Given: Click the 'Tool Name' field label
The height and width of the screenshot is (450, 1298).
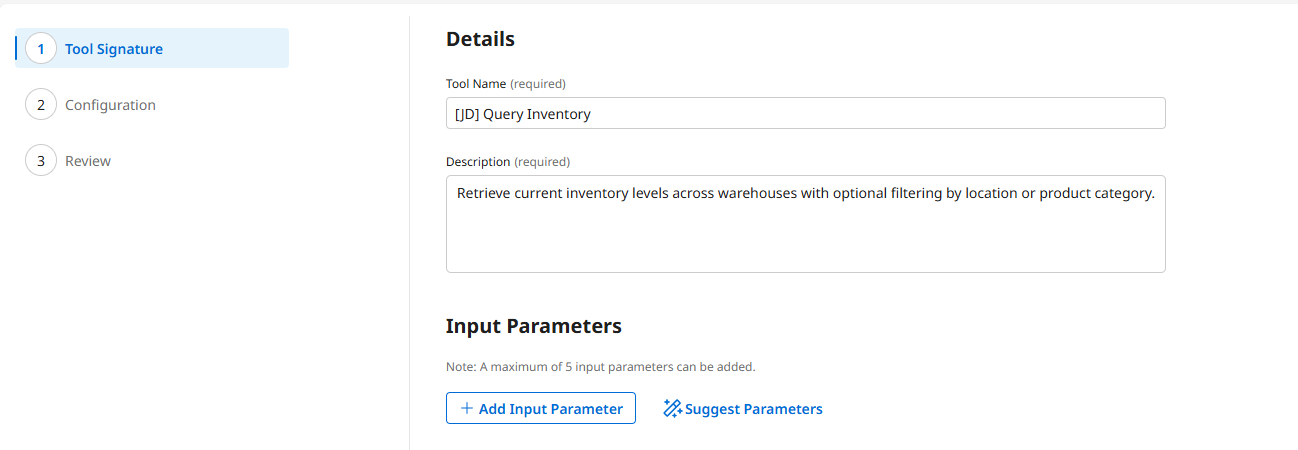Looking at the screenshot, I should [x=476, y=84].
